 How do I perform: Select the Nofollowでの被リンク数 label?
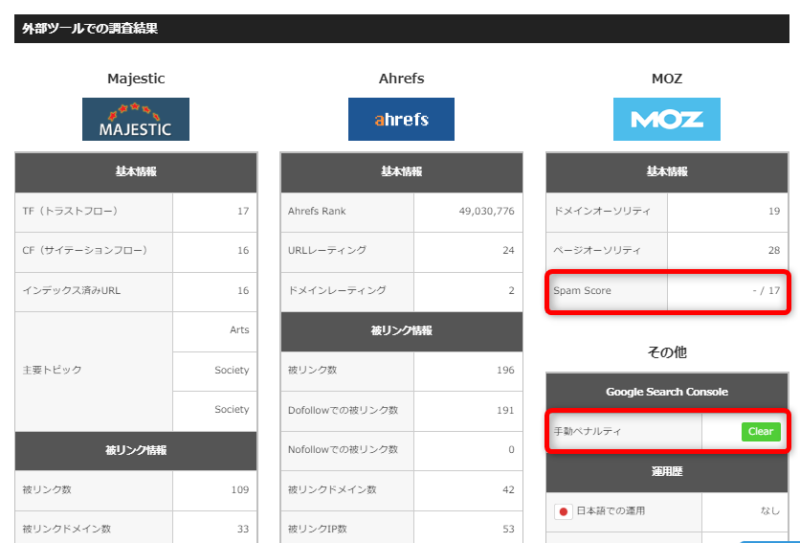click(x=343, y=450)
